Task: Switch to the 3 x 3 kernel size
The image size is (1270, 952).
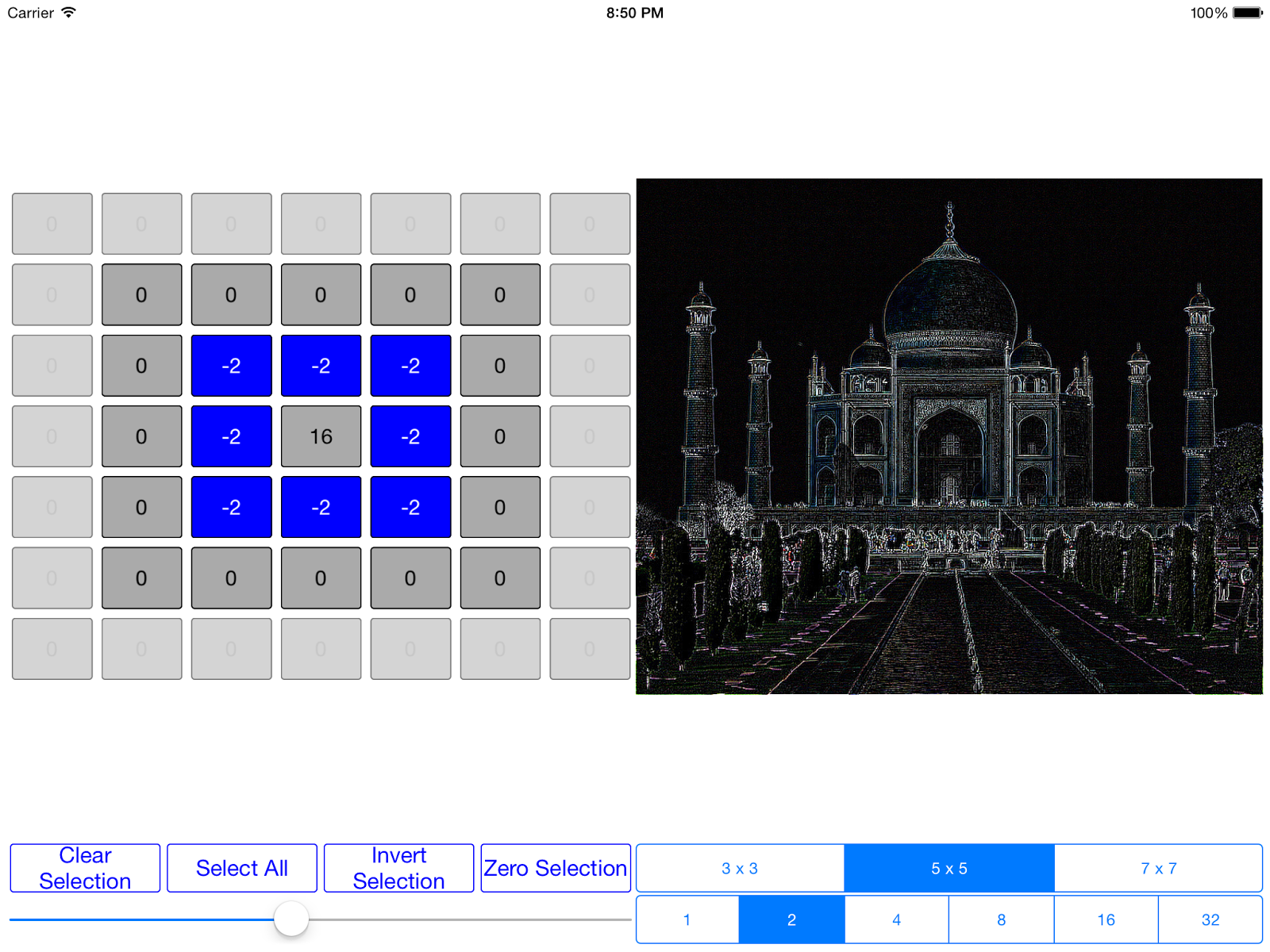Action: 740,867
